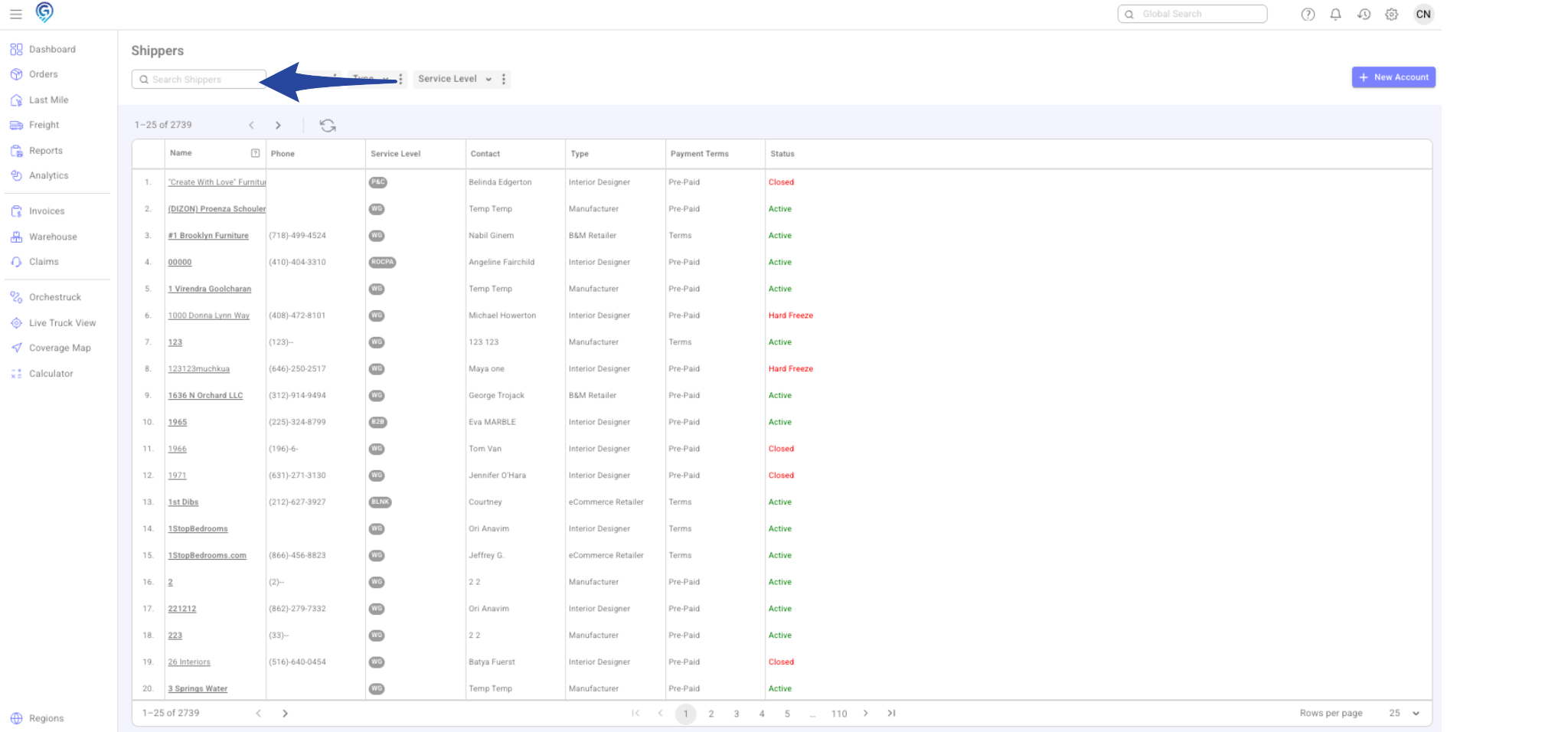Open the Warehouse section
The width and height of the screenshot is (1568, 732).
point(53,236)
